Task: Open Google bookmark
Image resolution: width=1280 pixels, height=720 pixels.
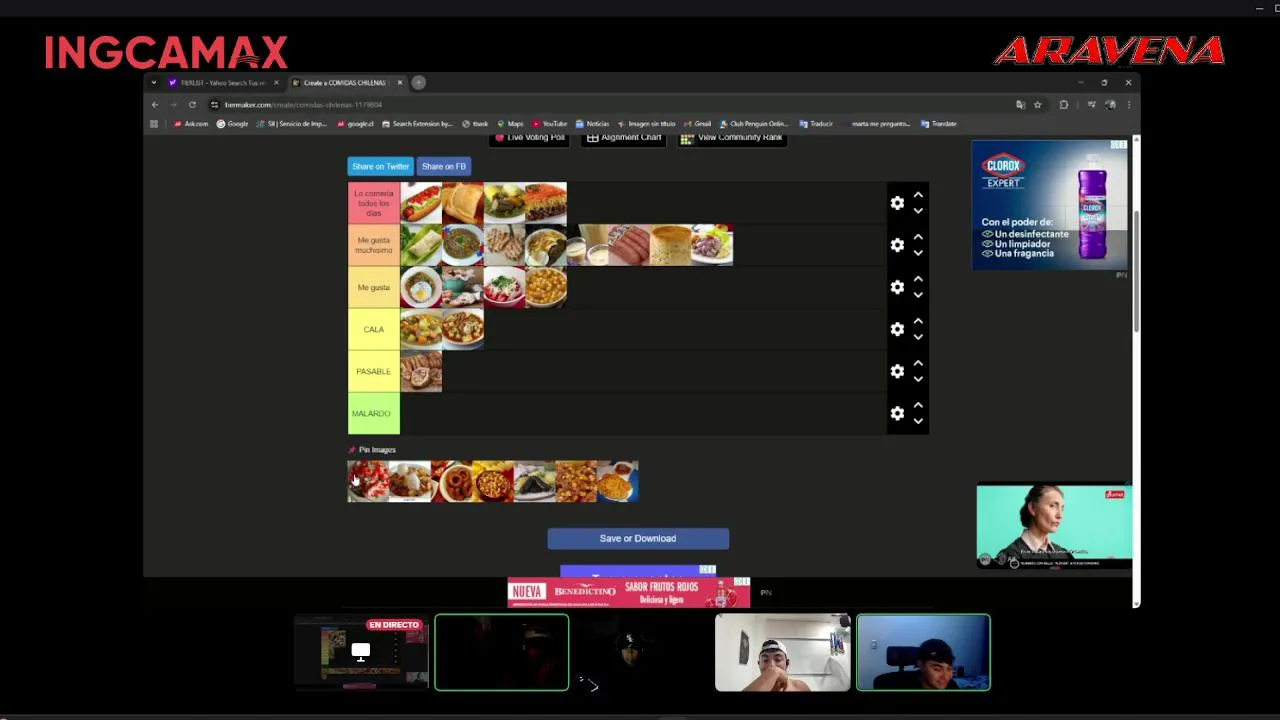Action: 233,124
